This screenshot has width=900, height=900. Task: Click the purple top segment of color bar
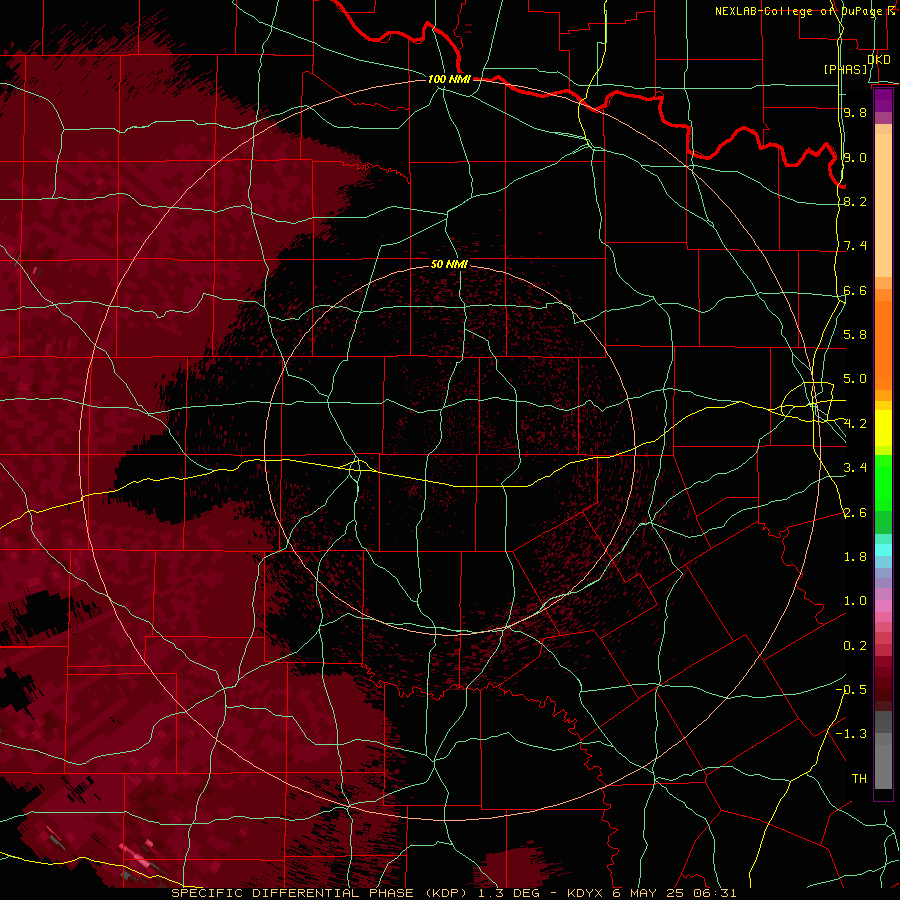coord(883,101)
